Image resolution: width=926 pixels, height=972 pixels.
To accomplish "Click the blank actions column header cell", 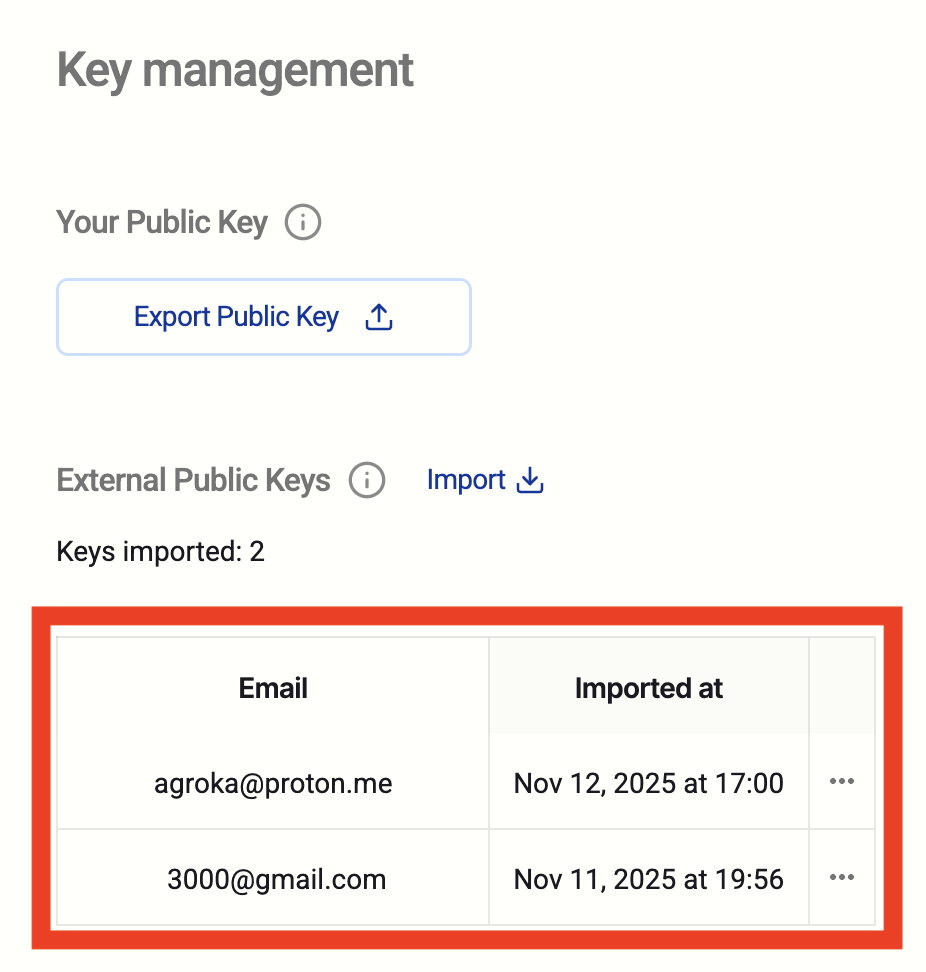I will [x=842, y=688].
